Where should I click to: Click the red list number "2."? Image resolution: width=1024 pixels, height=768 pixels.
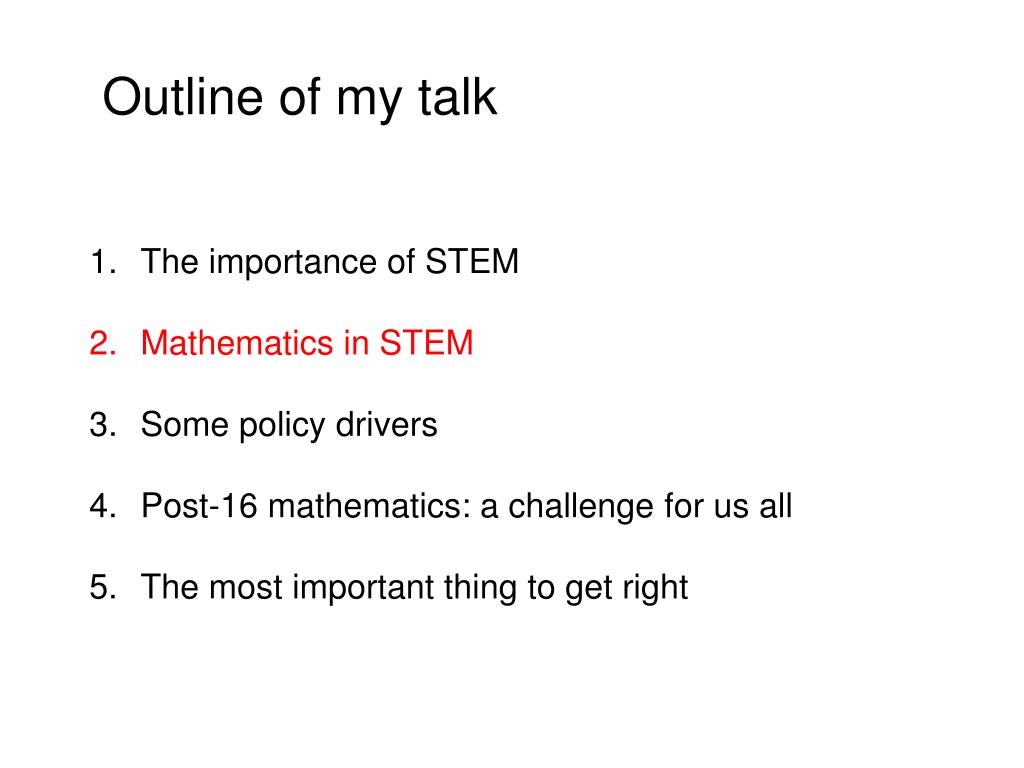point(103,343)
